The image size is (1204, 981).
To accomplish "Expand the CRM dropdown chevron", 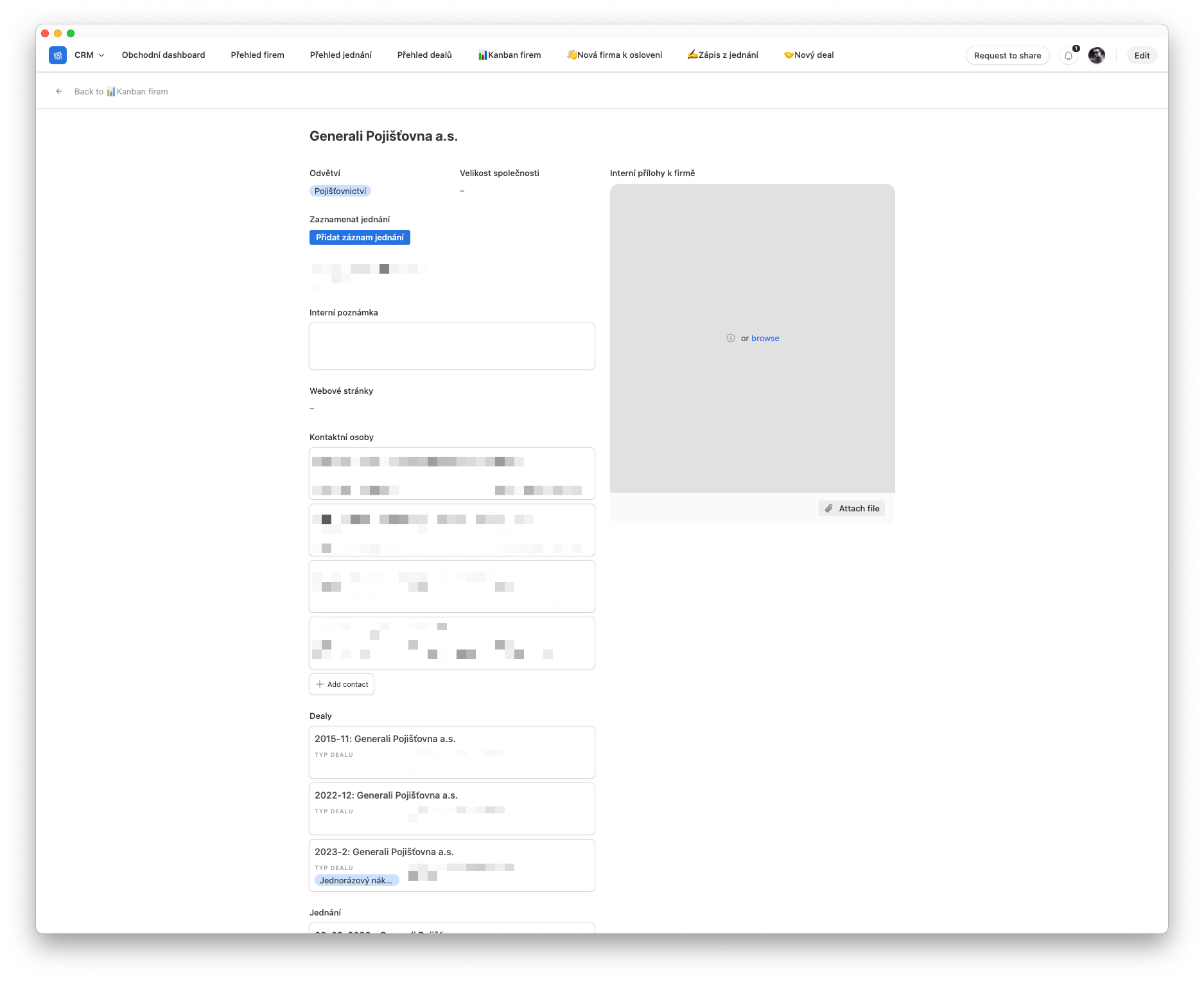I will click(x=101, y=56).
